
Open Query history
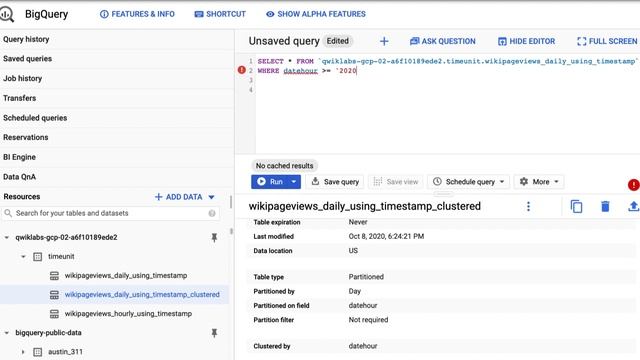[x=26, y=39]
